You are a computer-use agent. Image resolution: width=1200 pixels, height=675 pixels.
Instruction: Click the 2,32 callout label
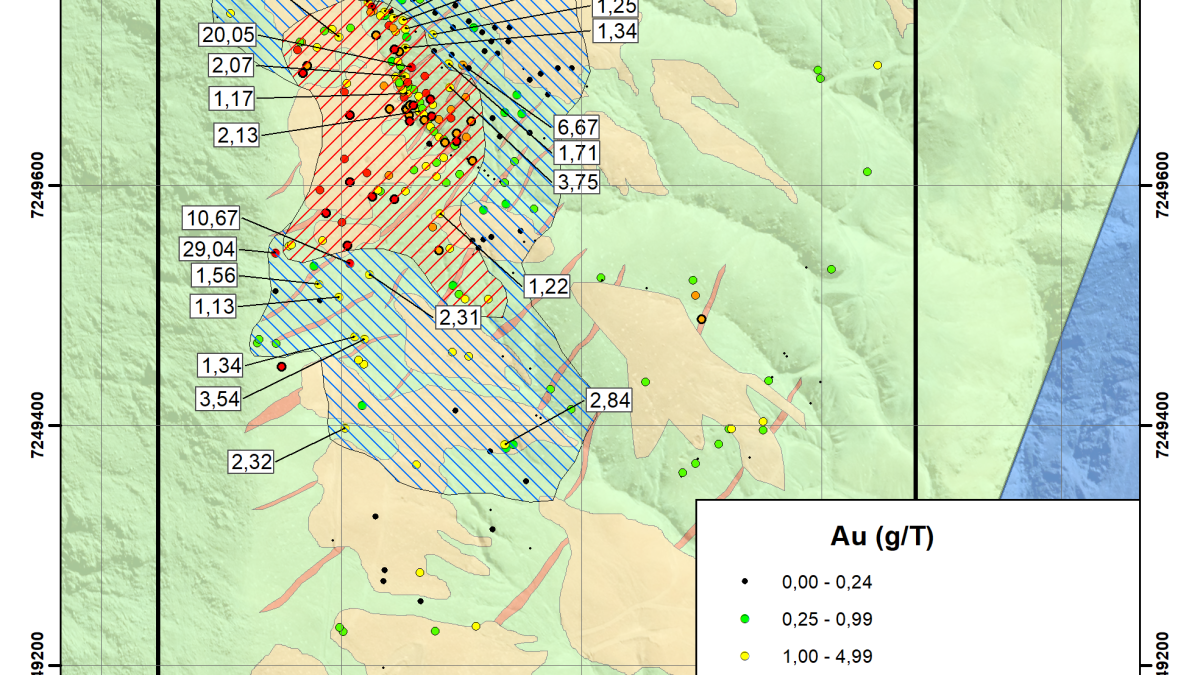(251, 462)
